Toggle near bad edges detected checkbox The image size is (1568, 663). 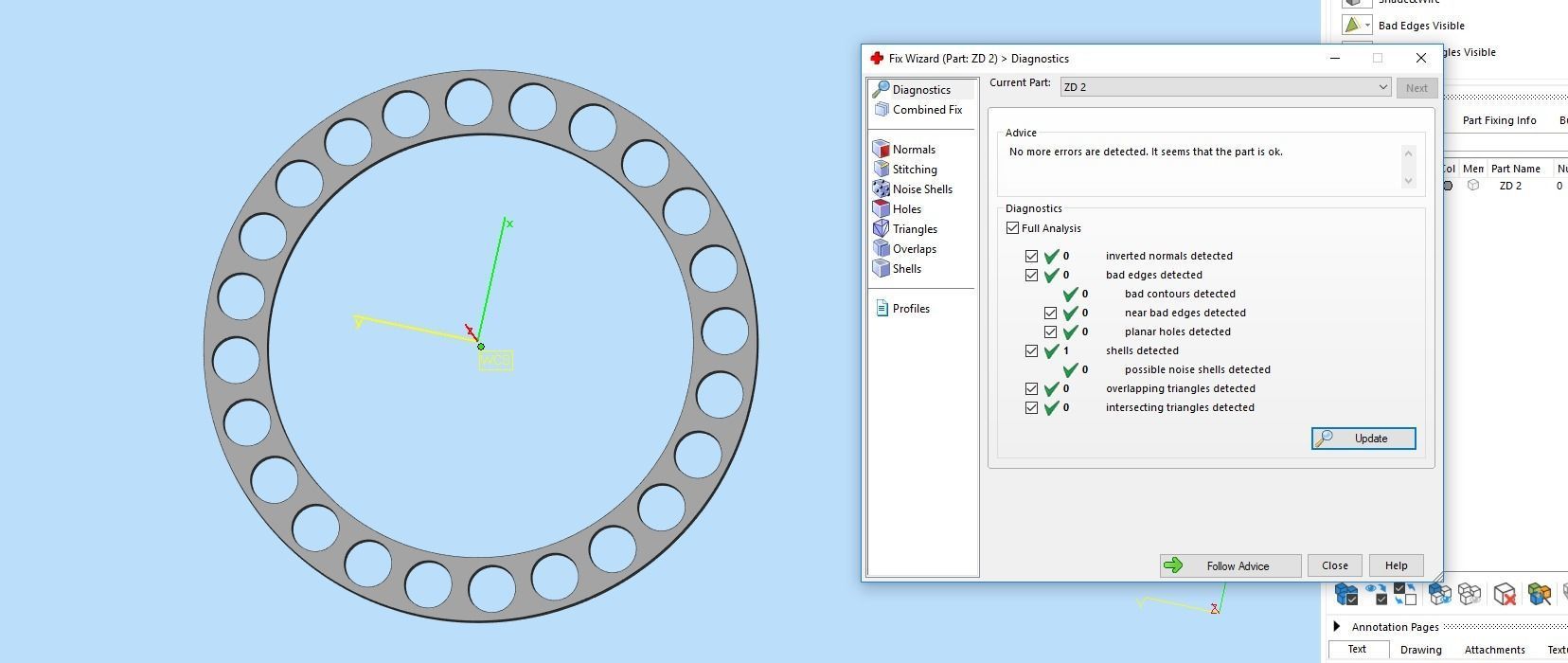click(1051, 313)
